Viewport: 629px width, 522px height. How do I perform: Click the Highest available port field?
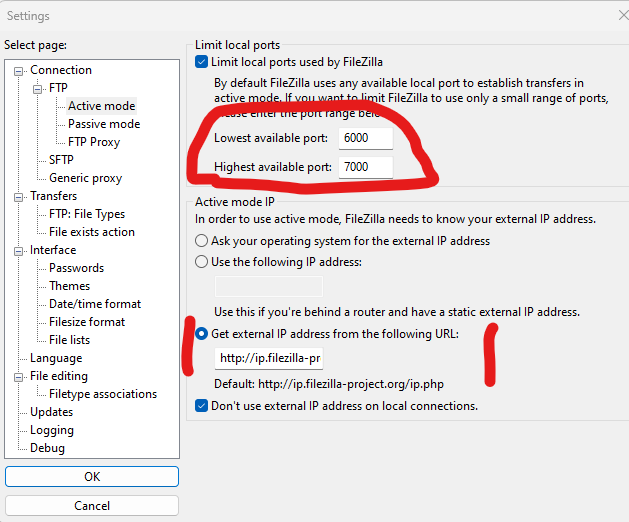pyautogui.click(x=365, y=167)
